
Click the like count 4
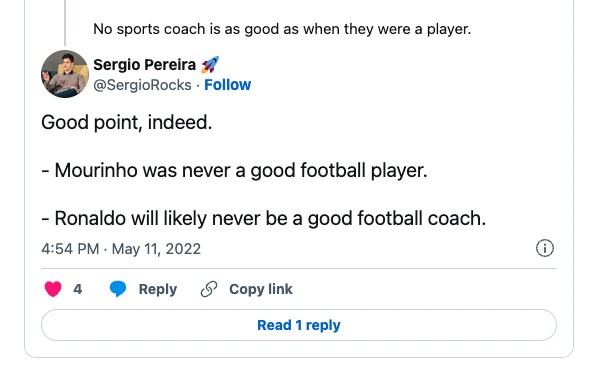pos(78,289)
